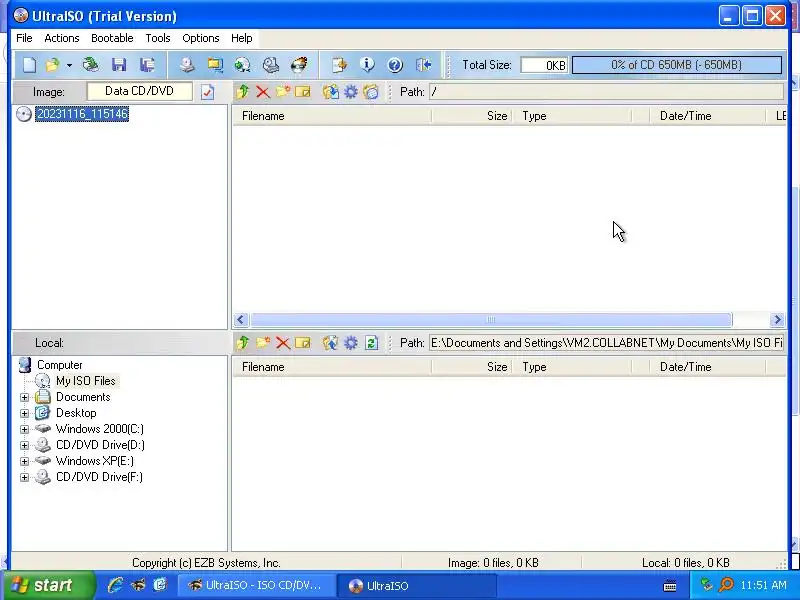This screenshot has width=800, height=600.
Task: Click the blue question mark Help icon
Action: (395, 65)
